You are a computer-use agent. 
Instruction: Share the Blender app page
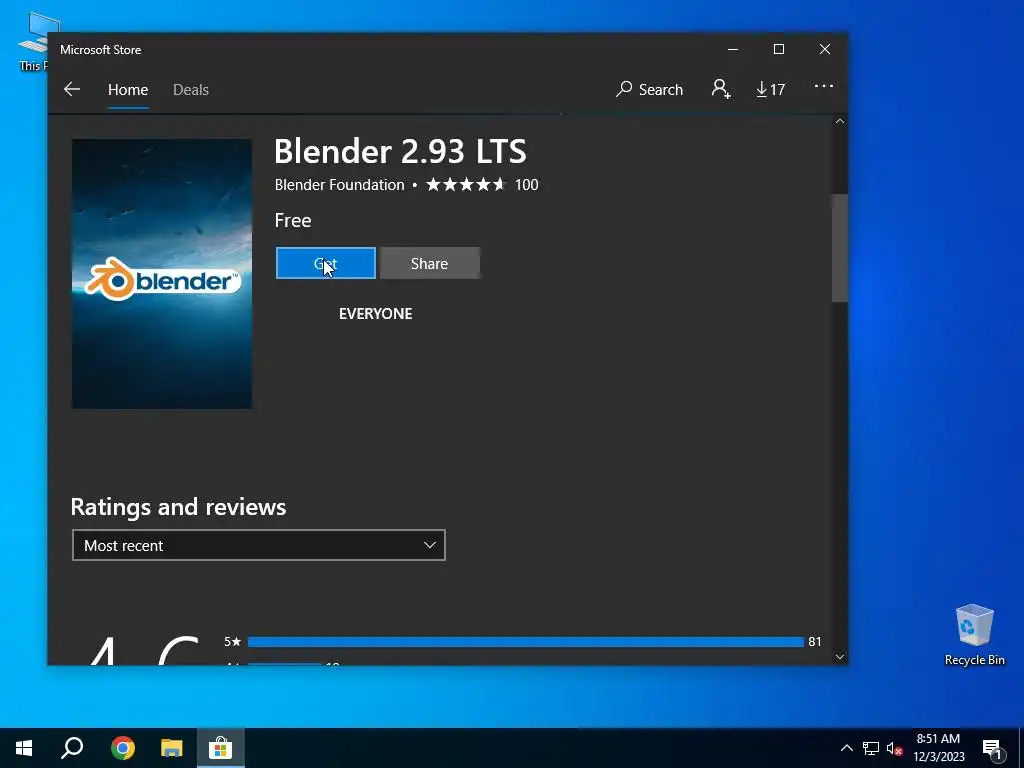pyautogui.click(x=430, y=263)
